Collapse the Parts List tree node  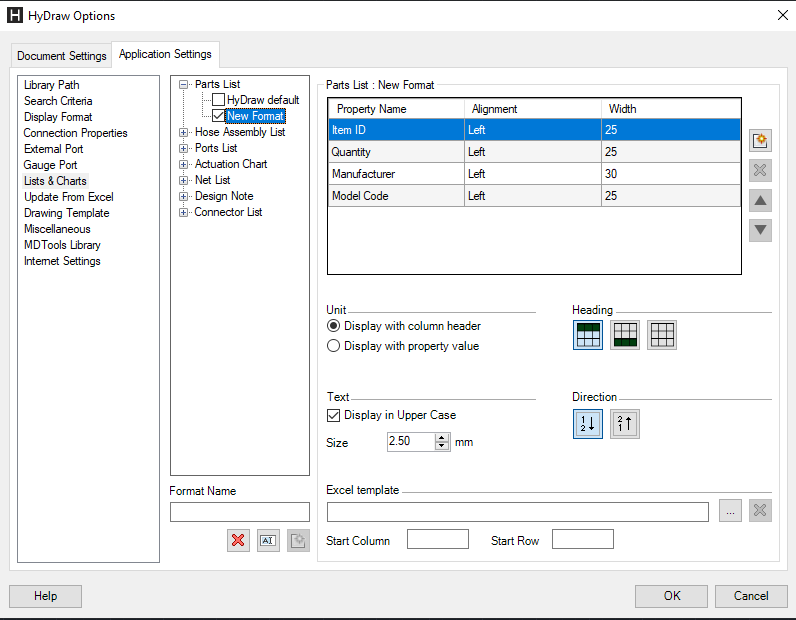tap(184, 85)
